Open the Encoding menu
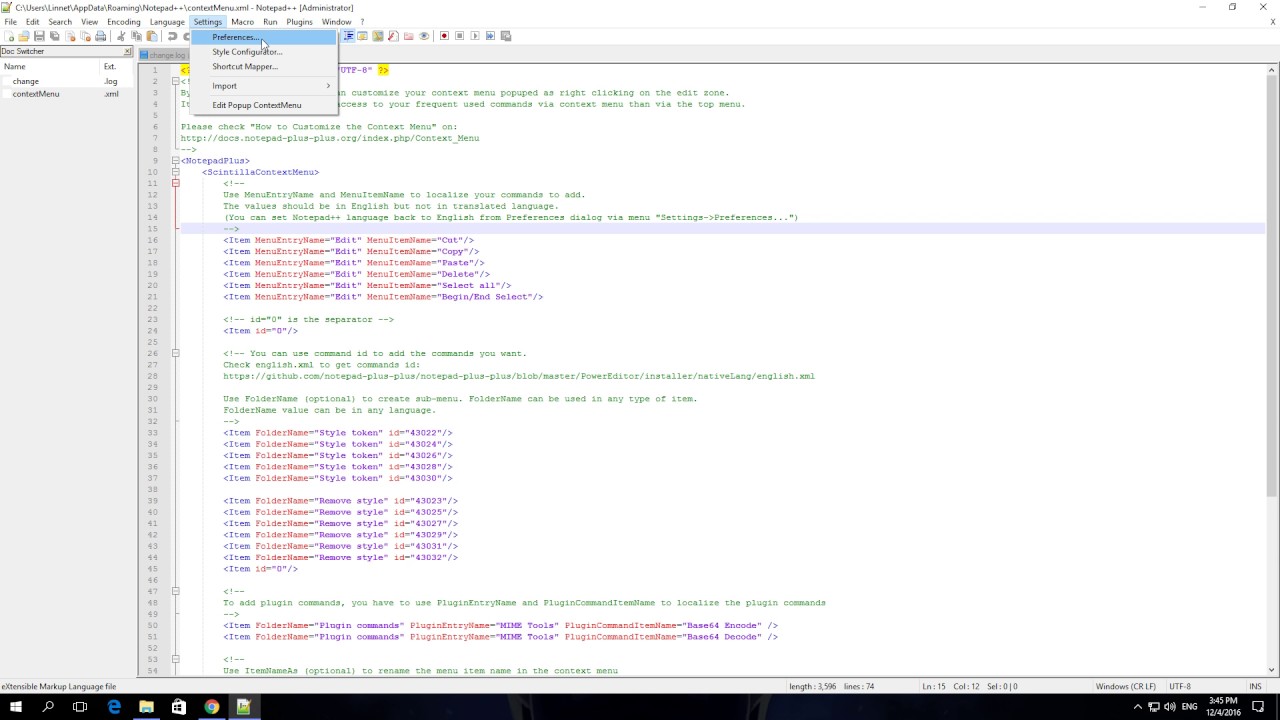Viewport: 1280px width, 720px height. [x=124, y=22]
